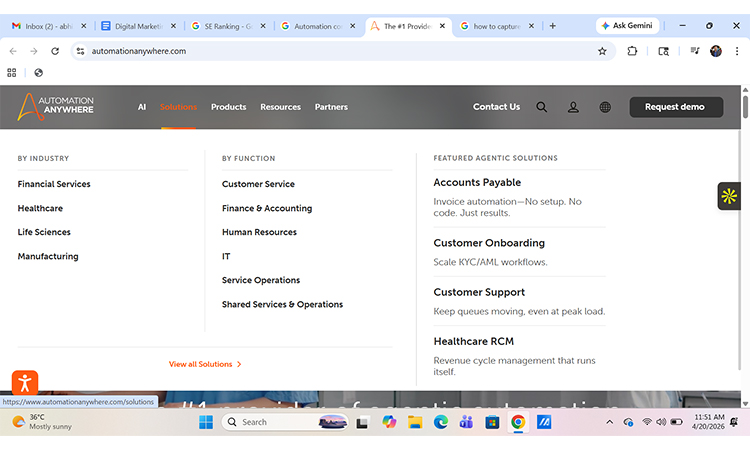
Task: Open Accounts Payable featured solution
Action: [477, 183]
